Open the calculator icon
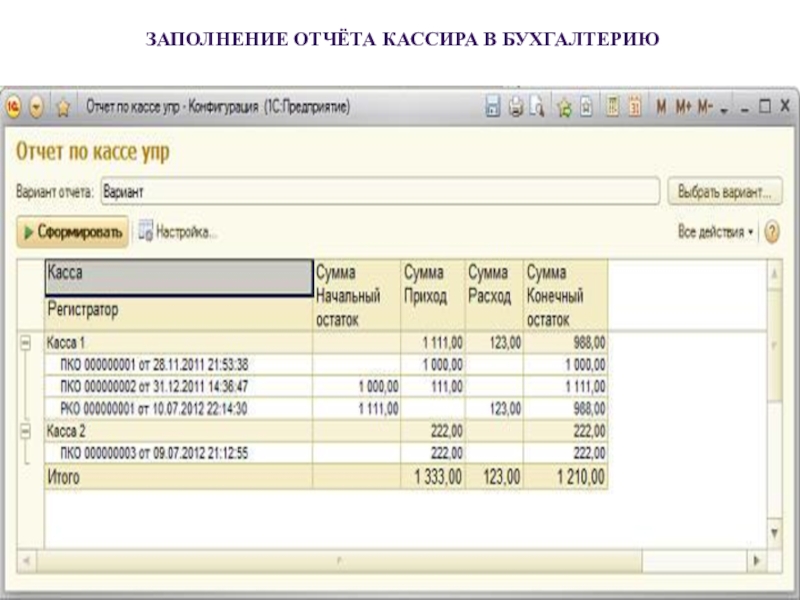Screen dimensions: 800x600 [611, 106]
